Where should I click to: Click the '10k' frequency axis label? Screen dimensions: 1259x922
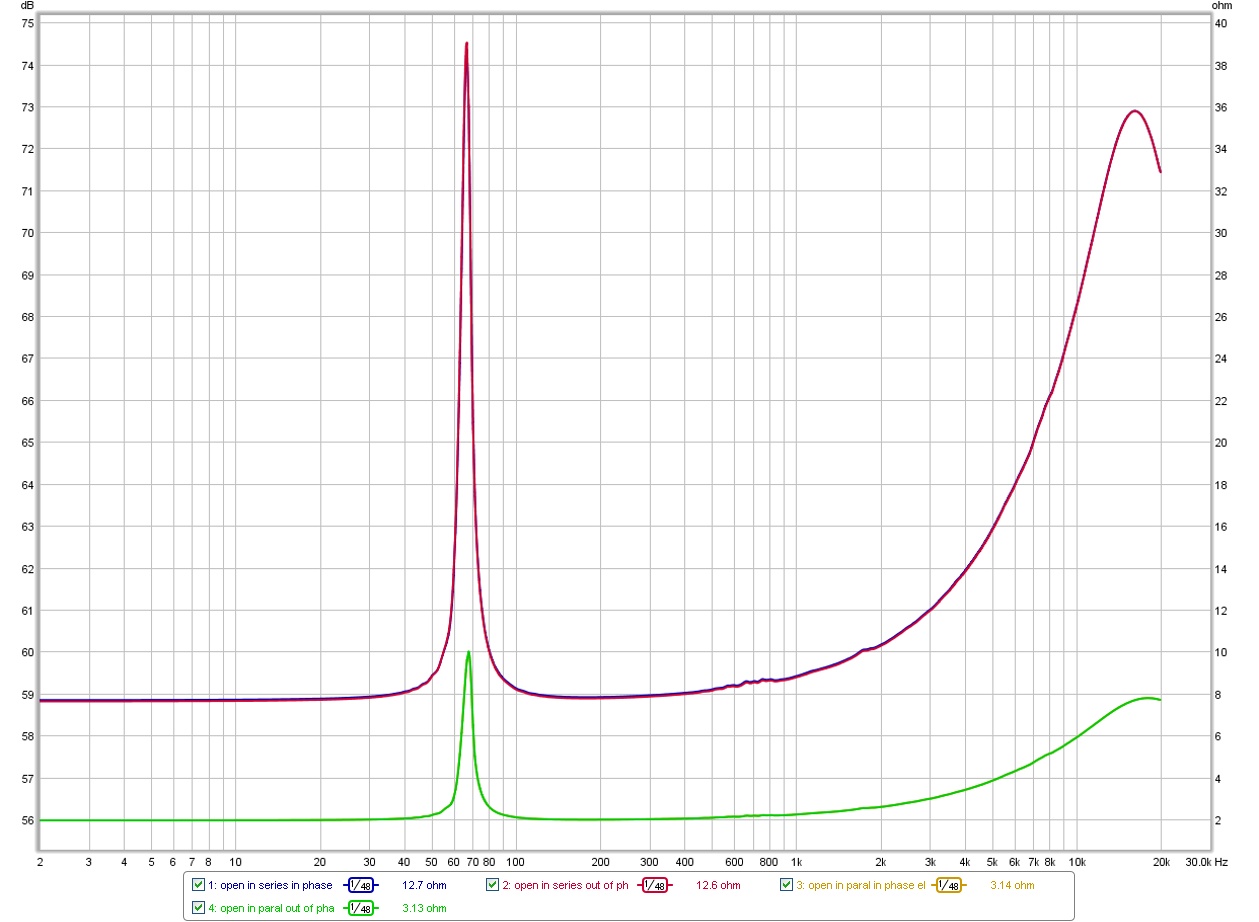tap(1077, 861)
